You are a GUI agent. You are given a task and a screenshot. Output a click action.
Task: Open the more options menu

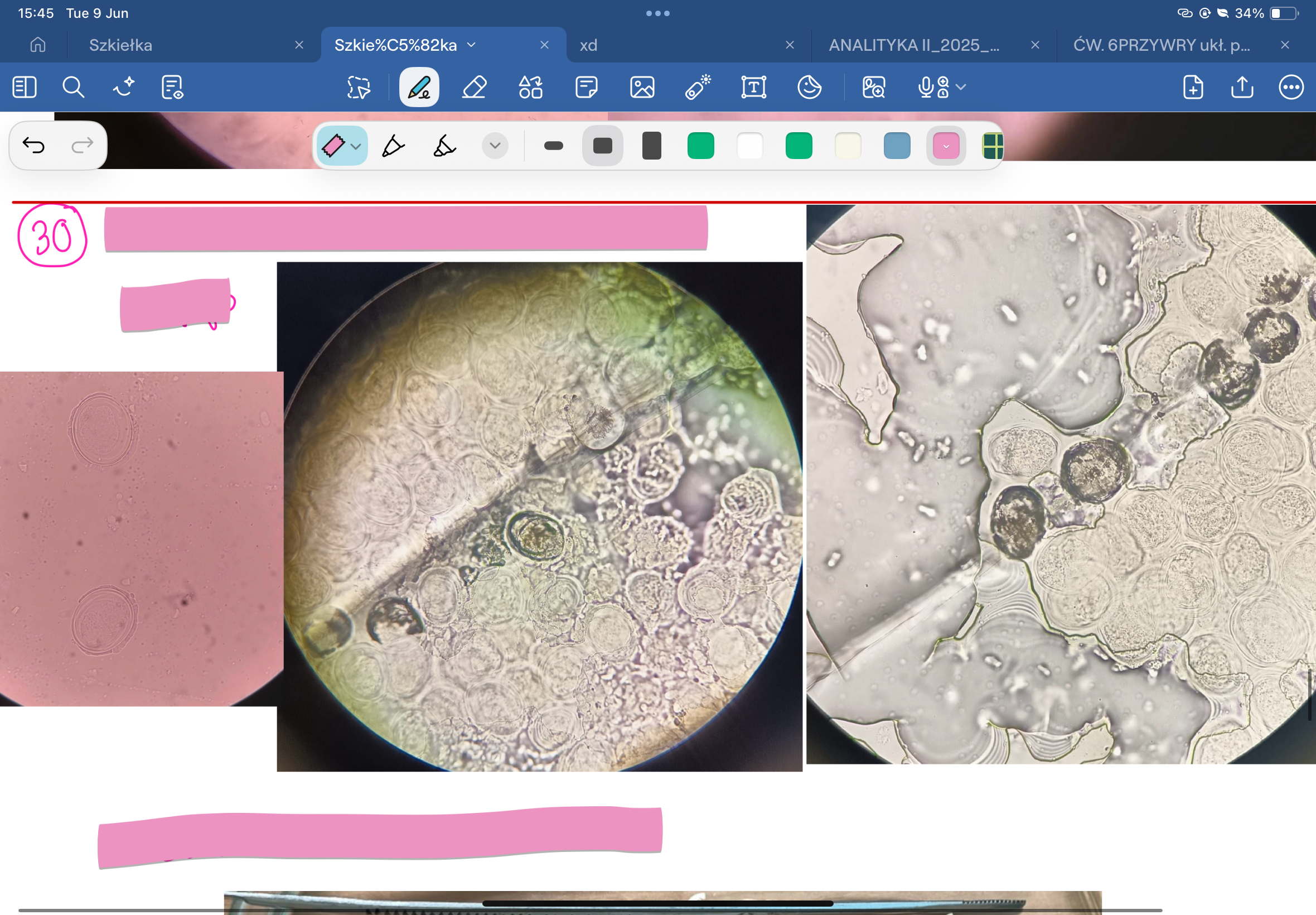pos(1291,87)
